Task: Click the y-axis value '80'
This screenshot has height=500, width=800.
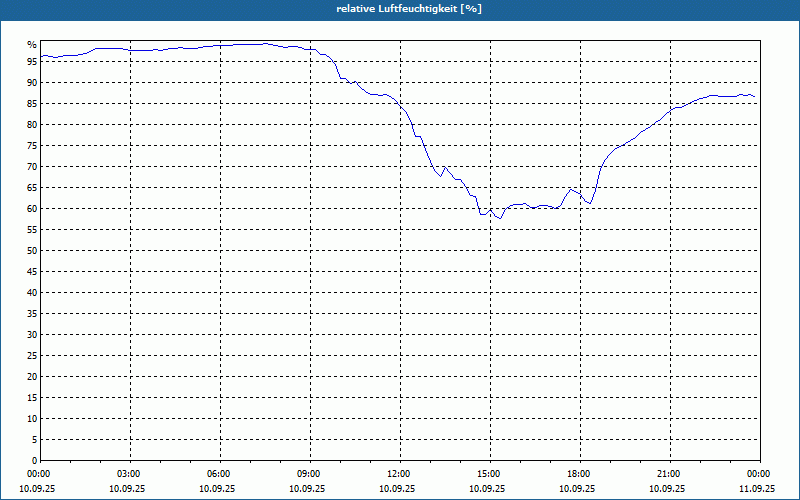Action: [32, 124]
